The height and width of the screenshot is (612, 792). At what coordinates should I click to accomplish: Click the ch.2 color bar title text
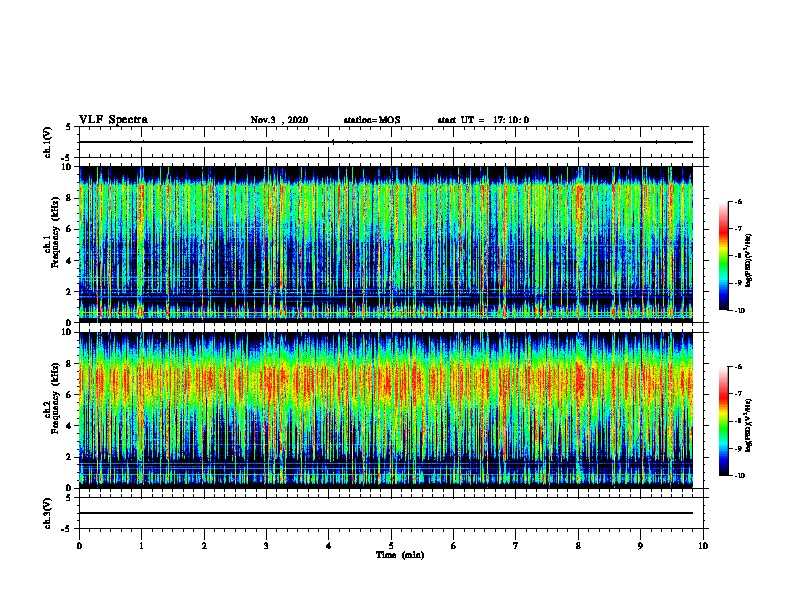[x=748, y=425]
